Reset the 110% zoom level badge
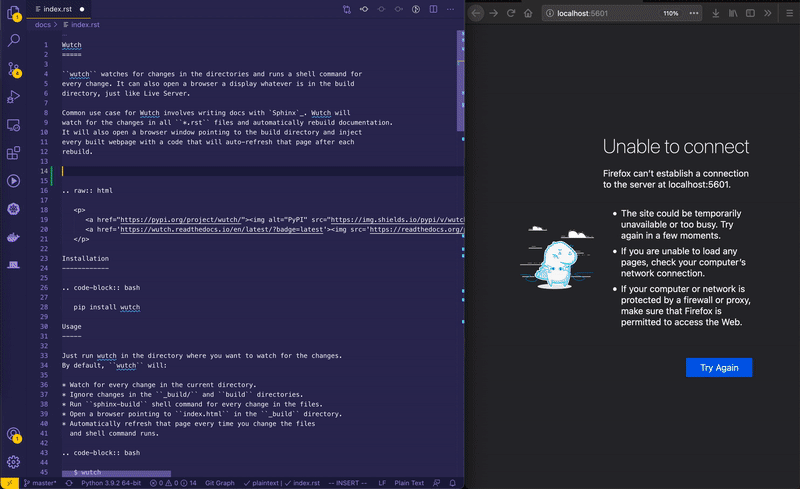This screenshot has height=489, width=800. click(x=670, y=13)
